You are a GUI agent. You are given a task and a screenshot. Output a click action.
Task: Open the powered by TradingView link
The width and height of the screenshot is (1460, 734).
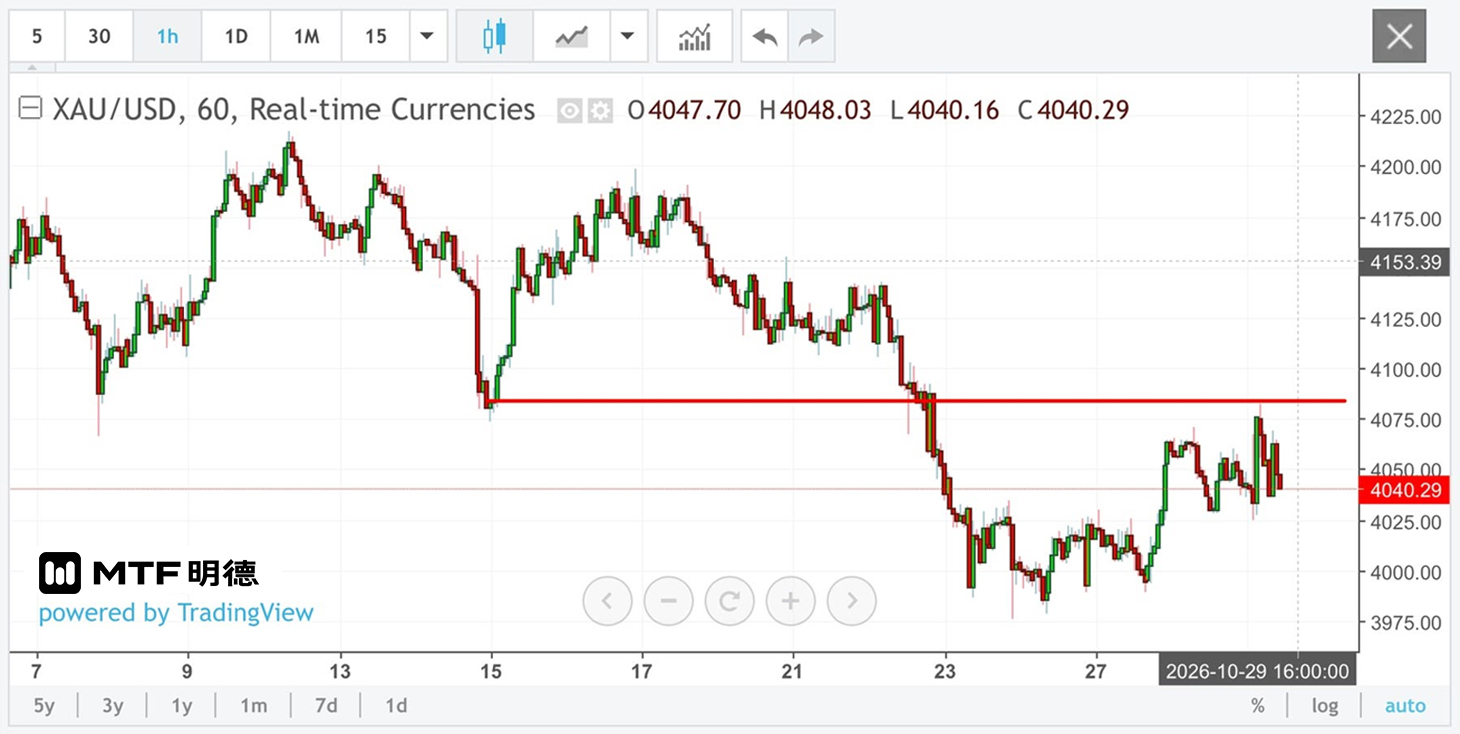coord(176,613)
